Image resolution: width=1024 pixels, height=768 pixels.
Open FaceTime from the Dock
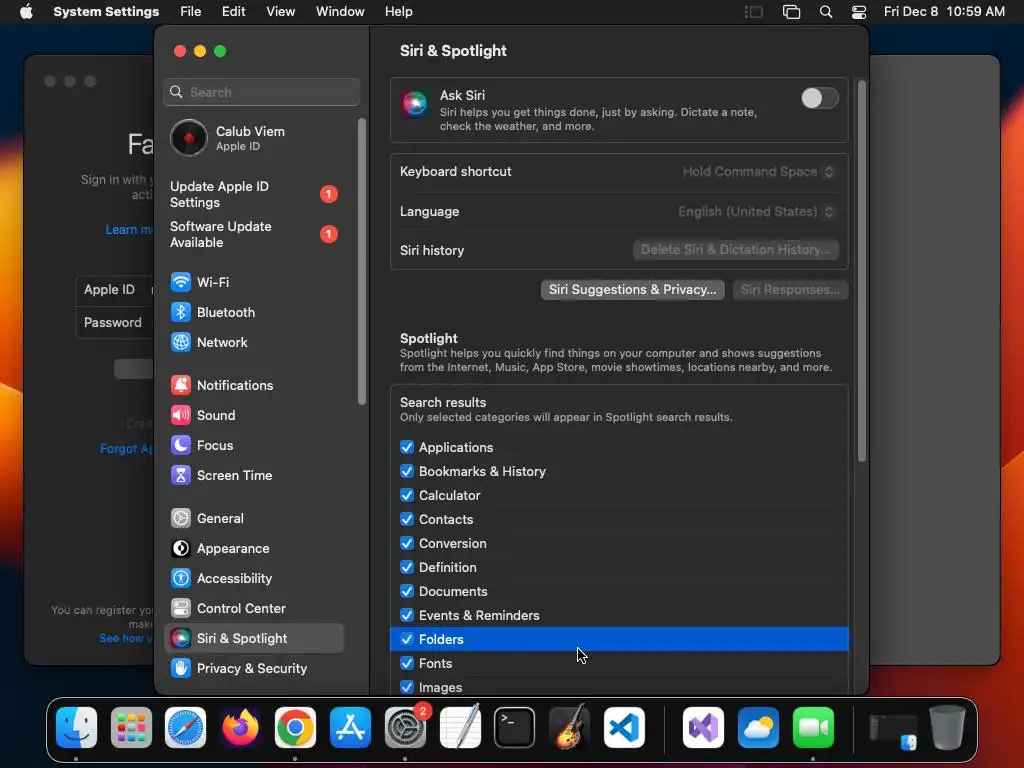point(813,728)
